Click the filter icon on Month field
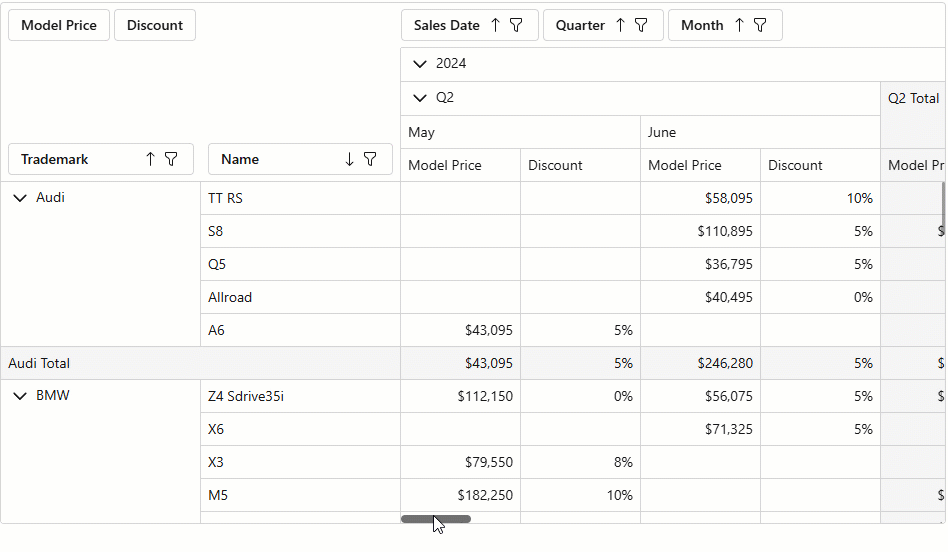 click(760, 25)
